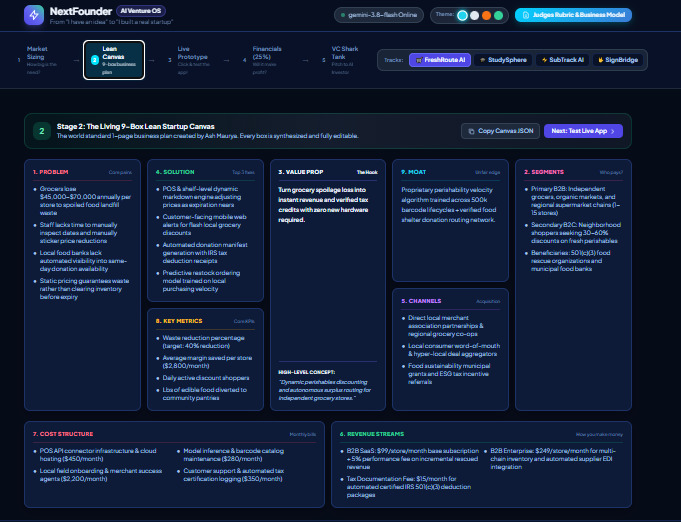Open the Lean Canvas step
Image resolution: width=681 pixels, height=522 pixels.
click(x=114, y=60)
